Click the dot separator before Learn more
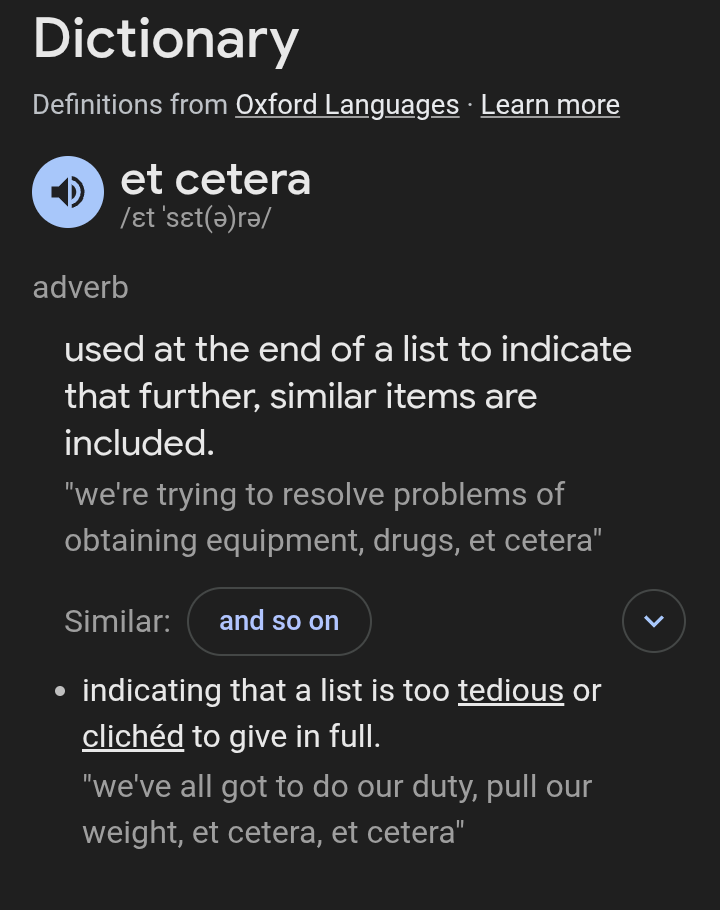 (470, 105)
